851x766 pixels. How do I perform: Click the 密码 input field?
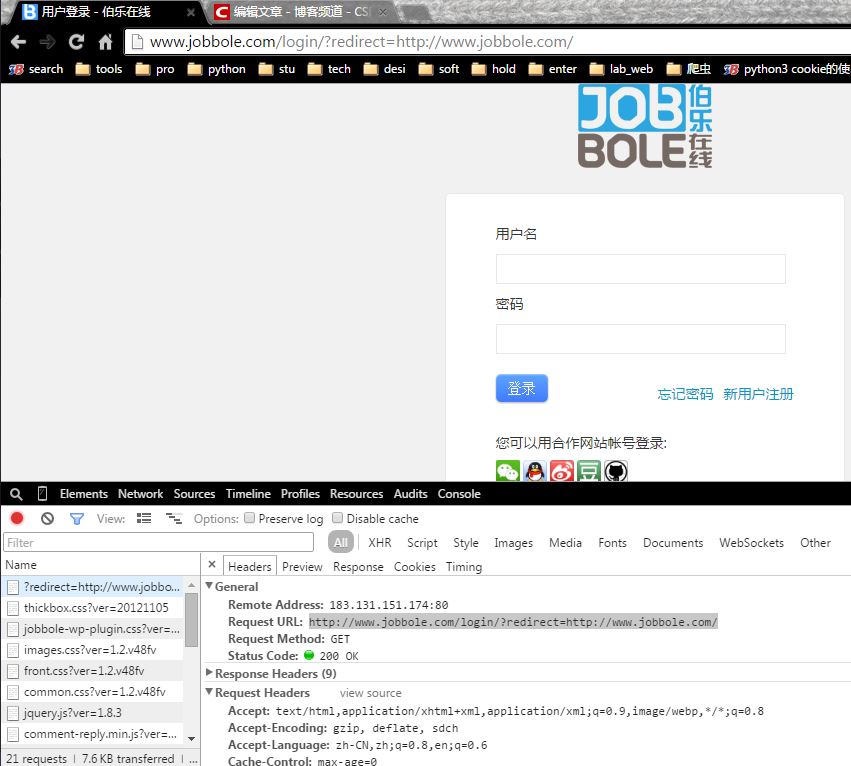tap(640, 339)
